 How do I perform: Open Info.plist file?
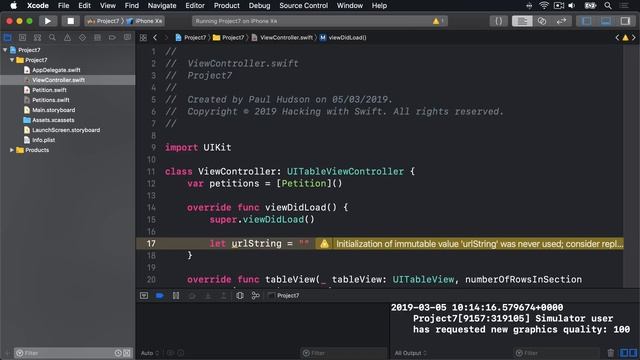pos(43,140)
